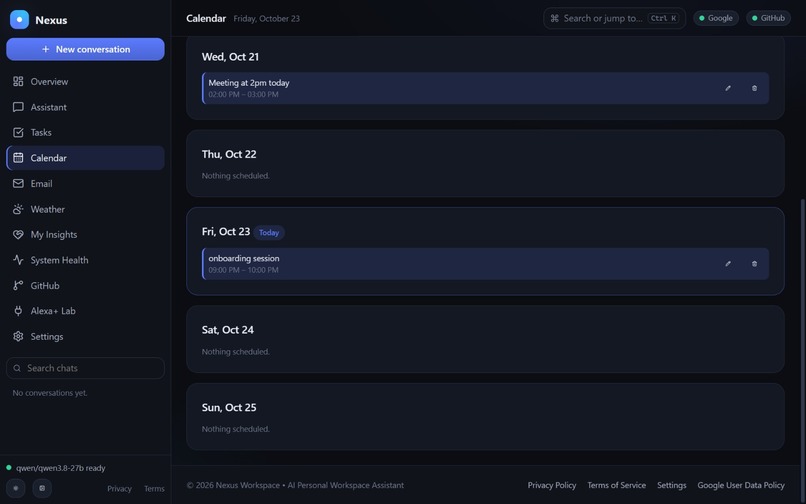This screenshot has height=504, width=806.
Task: Delete the 'Meeting at 2pm today' event
Action: point(754,88)
